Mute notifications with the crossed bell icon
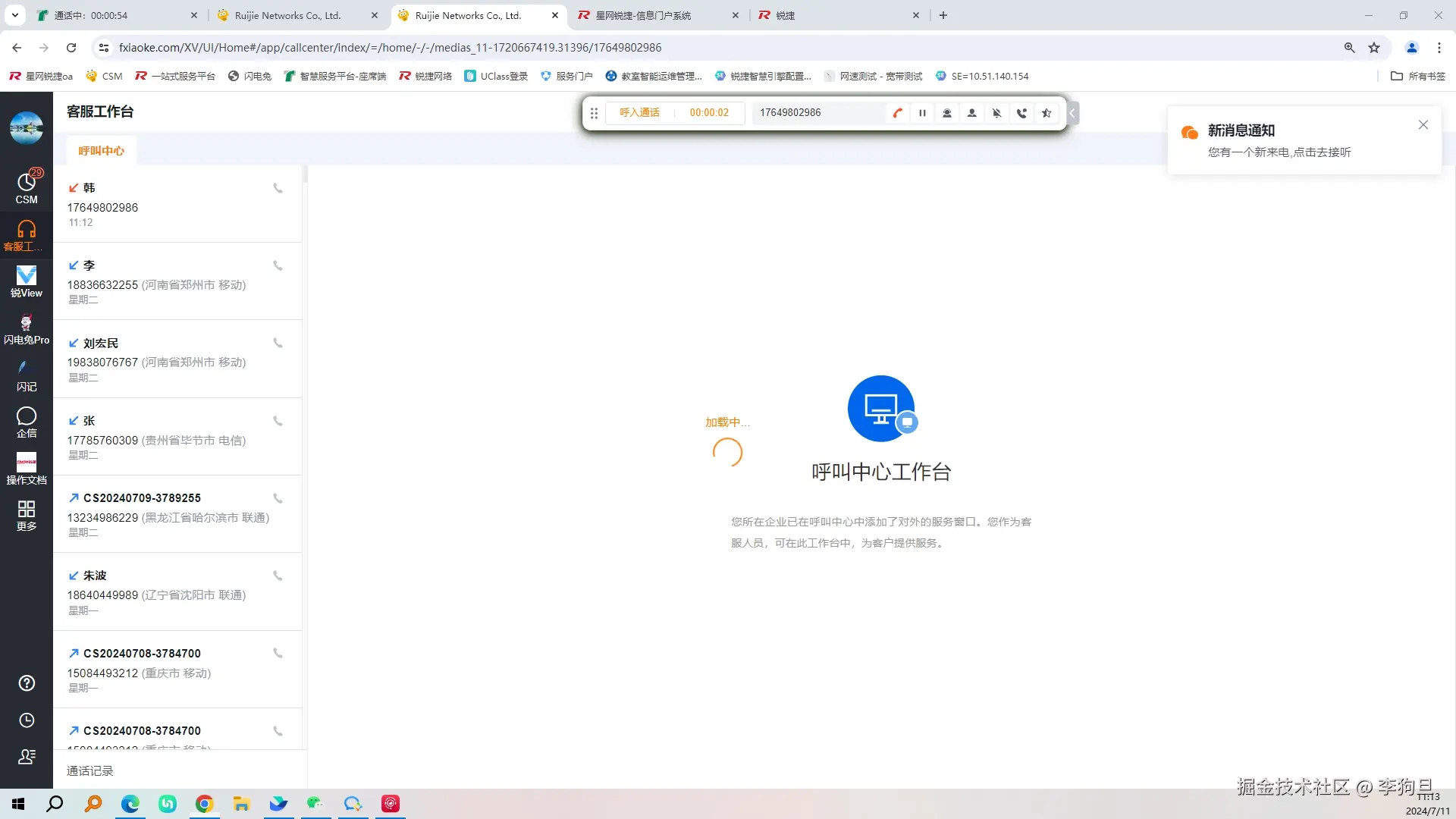Screen dimensions: 1456x819 coord(996,113)
